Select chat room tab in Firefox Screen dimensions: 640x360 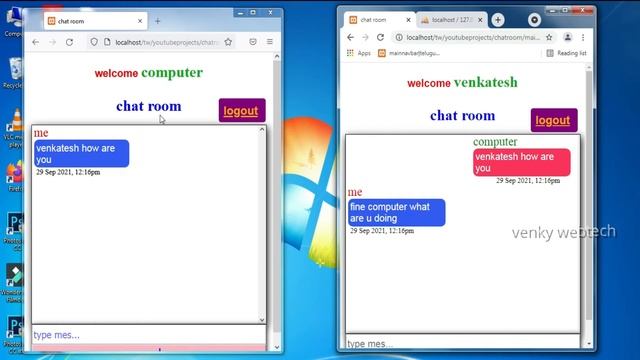96,21
